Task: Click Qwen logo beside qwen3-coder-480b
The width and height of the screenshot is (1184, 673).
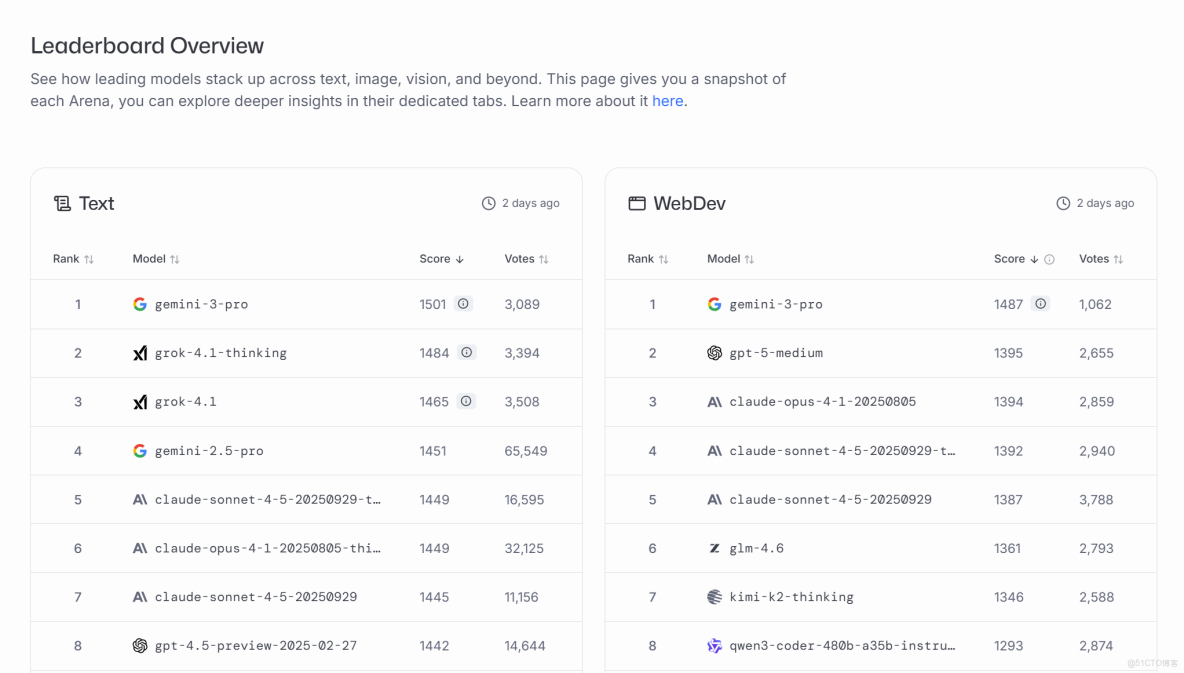Action: (x=714, y=646)
